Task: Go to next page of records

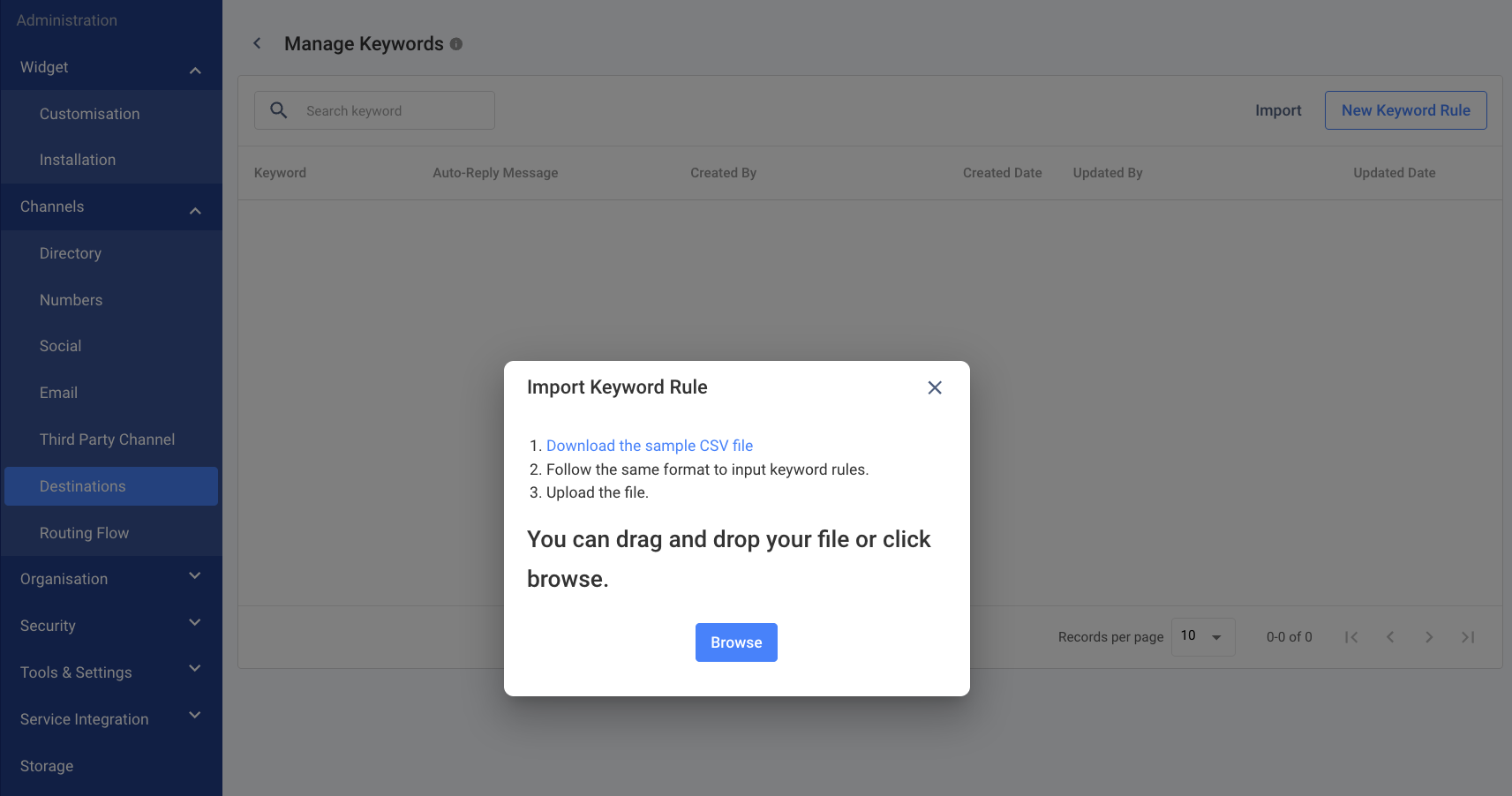Action: coord(1429,637)
